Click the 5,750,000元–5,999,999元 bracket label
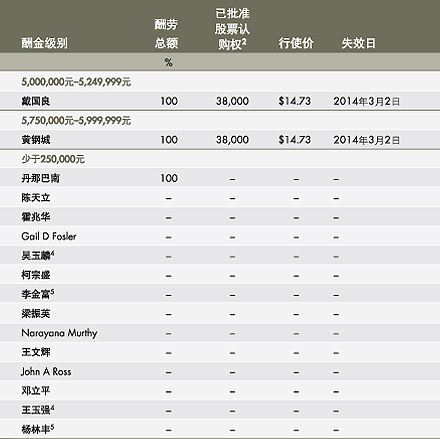This screenshot has height=439, width=440. 76,121
